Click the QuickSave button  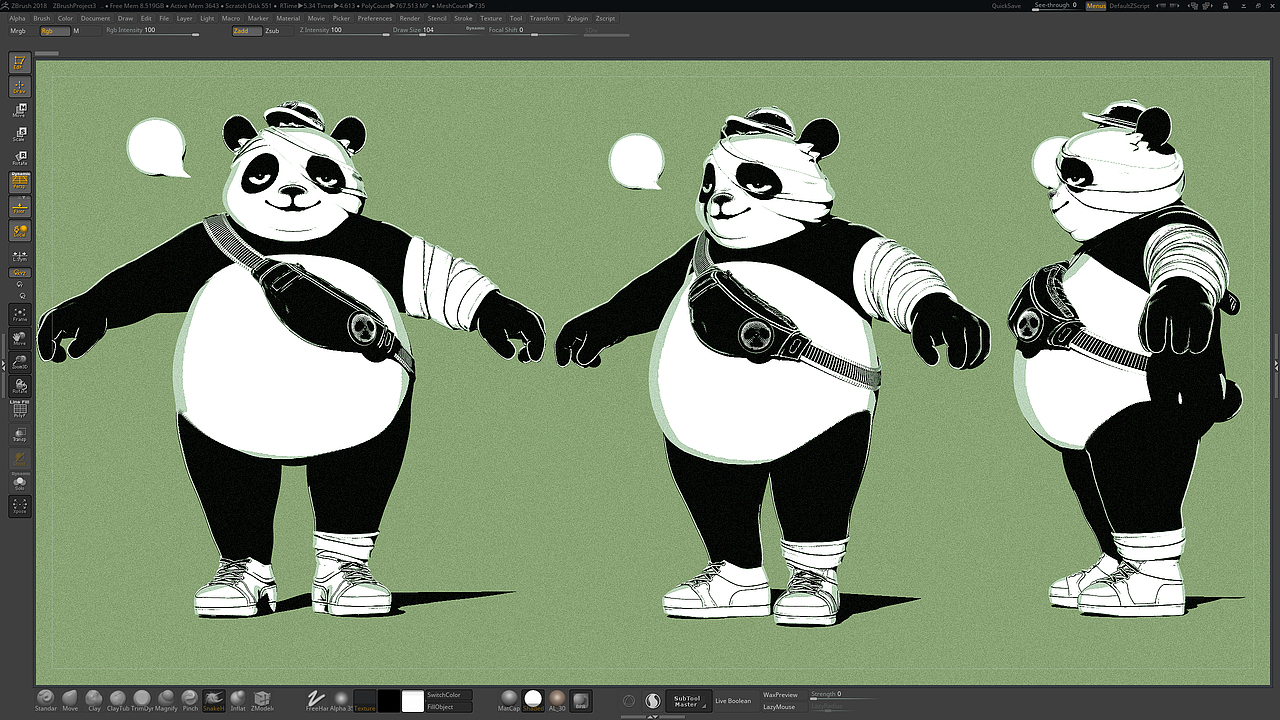[1006, 6]
